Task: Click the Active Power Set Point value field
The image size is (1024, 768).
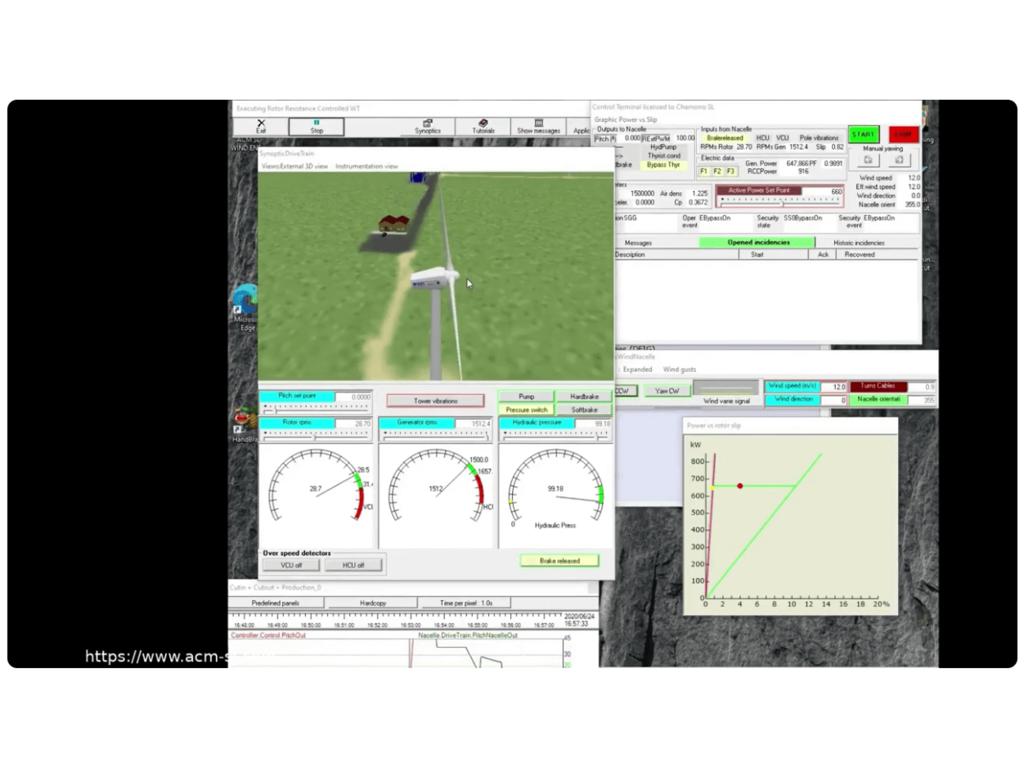Action: click(x=822, y=191)
